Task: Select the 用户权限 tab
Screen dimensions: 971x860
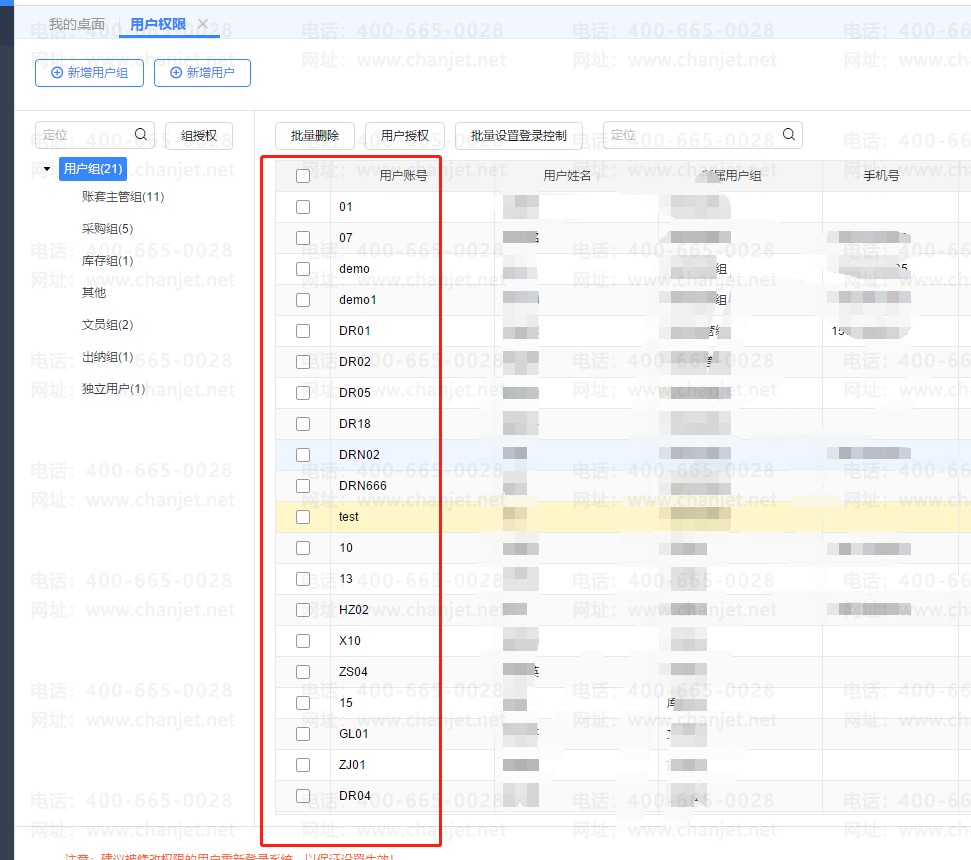Action: (x=158, y=24)
